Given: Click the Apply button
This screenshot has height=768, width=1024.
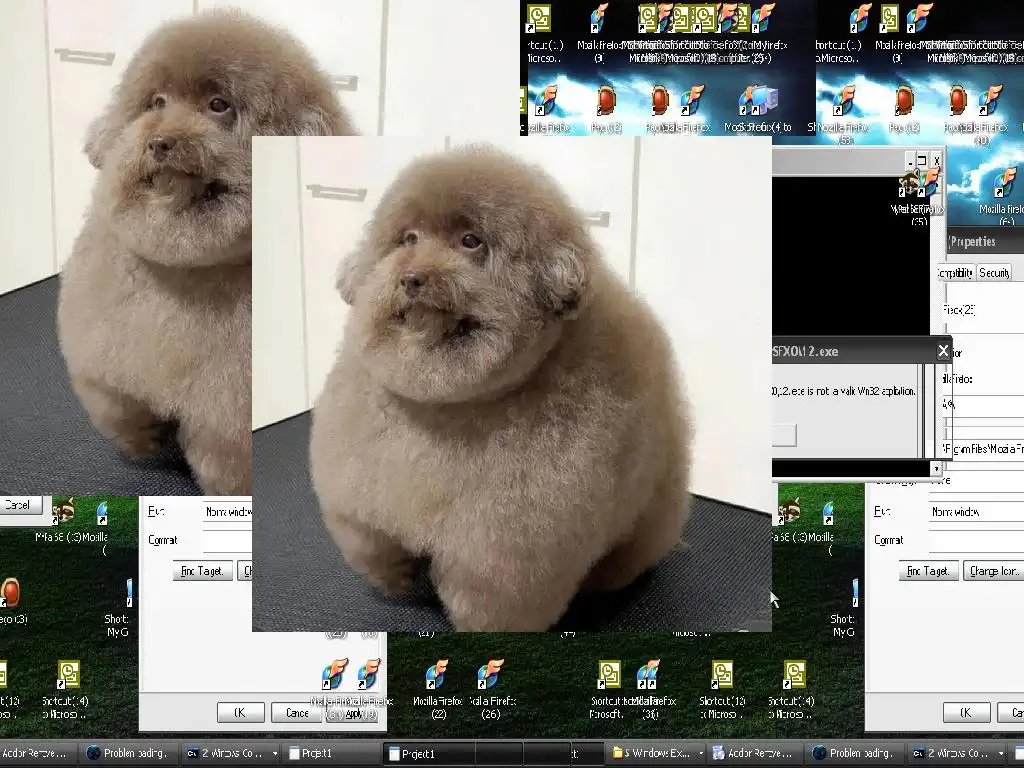Looking at the screenshot, I should (x=351, y=713).
